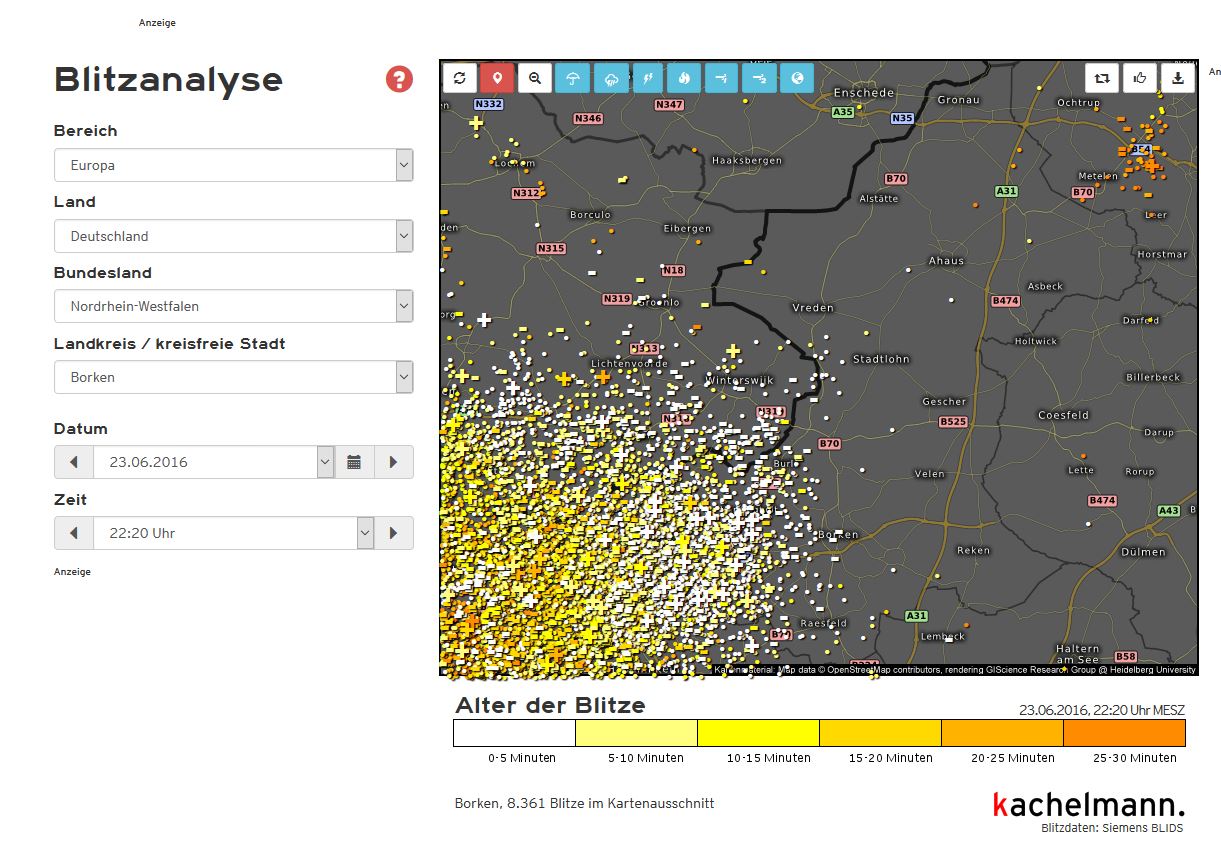Click the zoom magnifier icon
This screenshot has height=848, width=1221.
(x=535, y=77)
